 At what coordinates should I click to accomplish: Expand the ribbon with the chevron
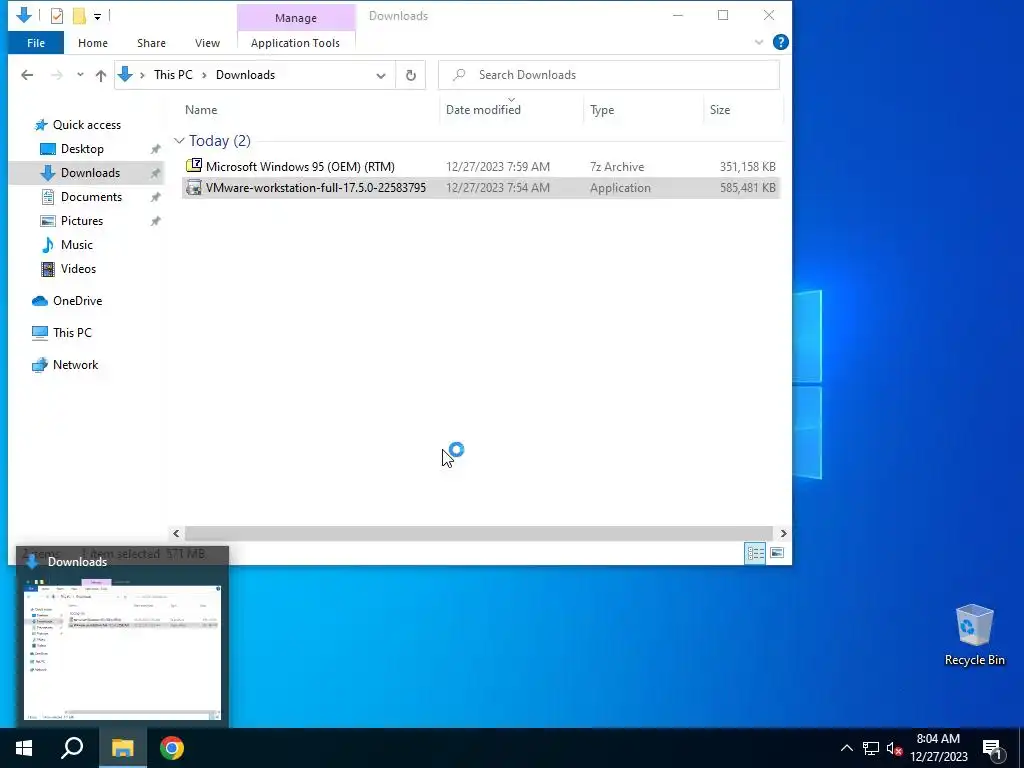(x=758, y=42)
